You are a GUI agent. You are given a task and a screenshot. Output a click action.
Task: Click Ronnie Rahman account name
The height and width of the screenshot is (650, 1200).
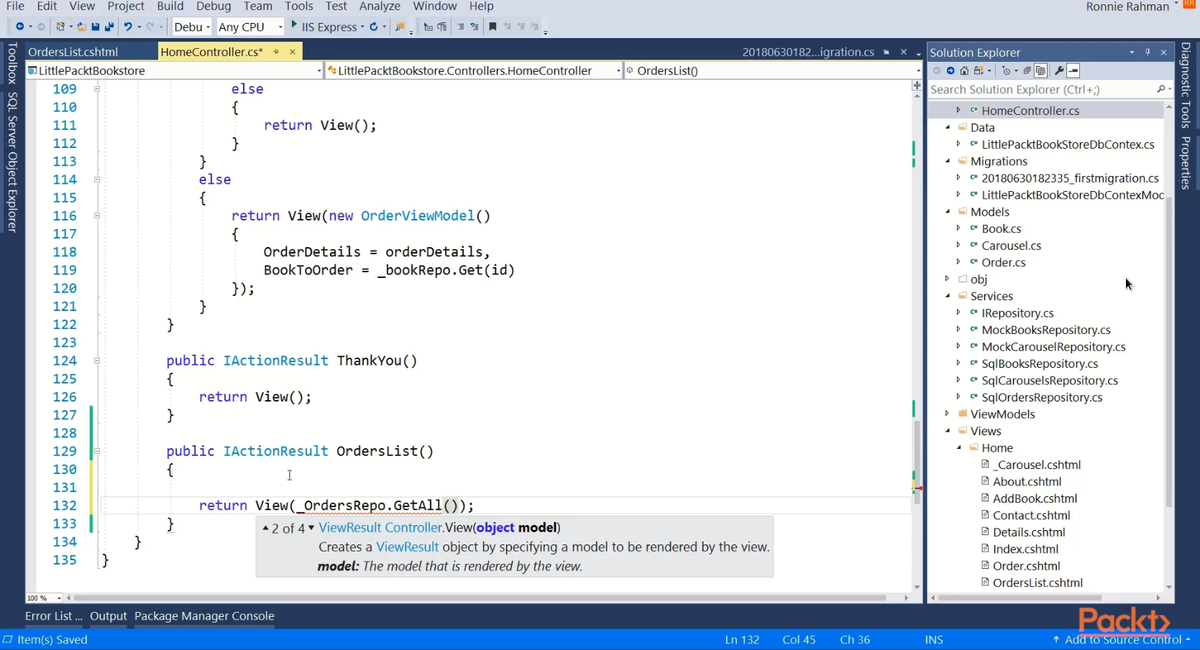(x=1127, y=7)
